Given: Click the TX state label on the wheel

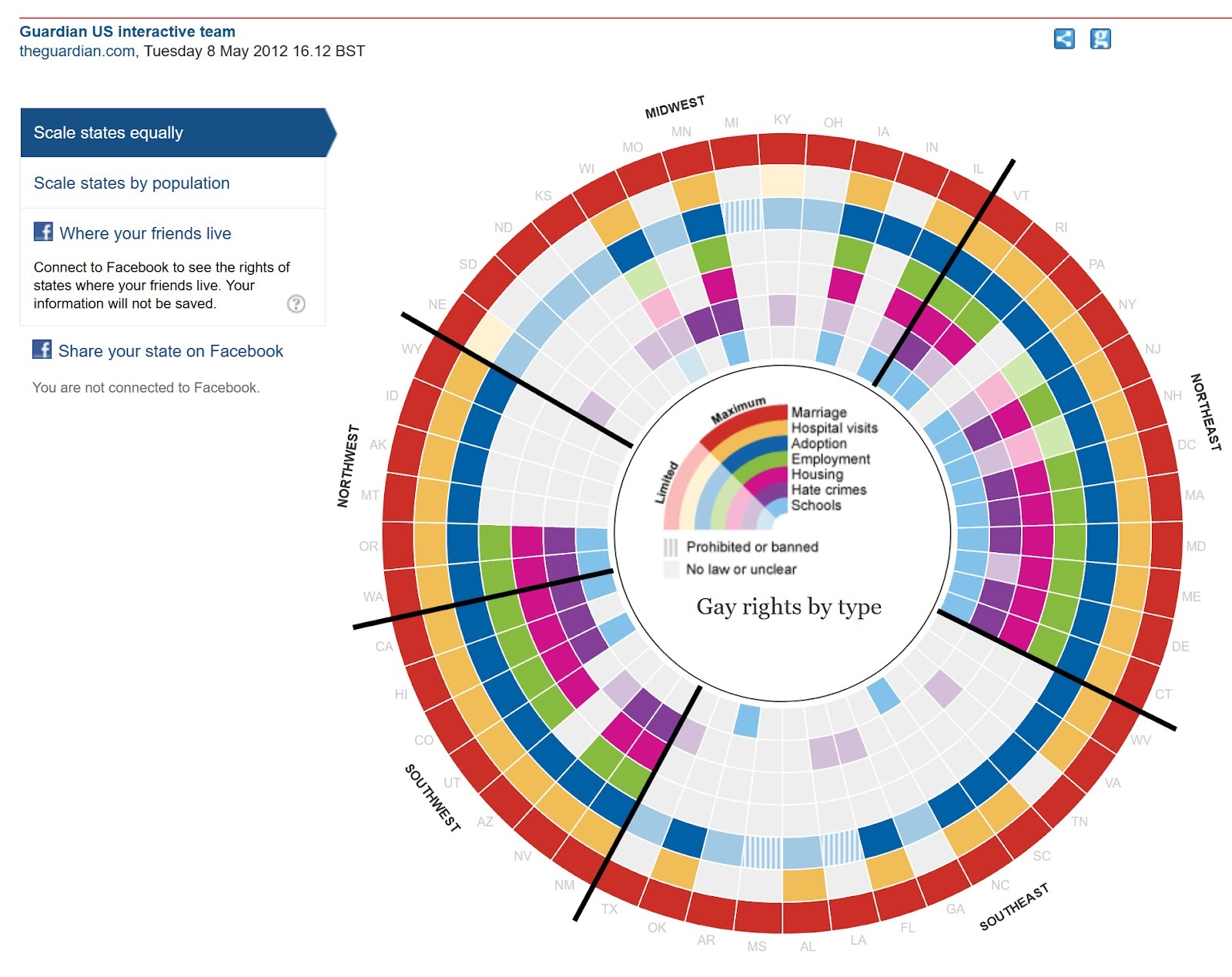Looking at the screenshot, I should point(608,909).
